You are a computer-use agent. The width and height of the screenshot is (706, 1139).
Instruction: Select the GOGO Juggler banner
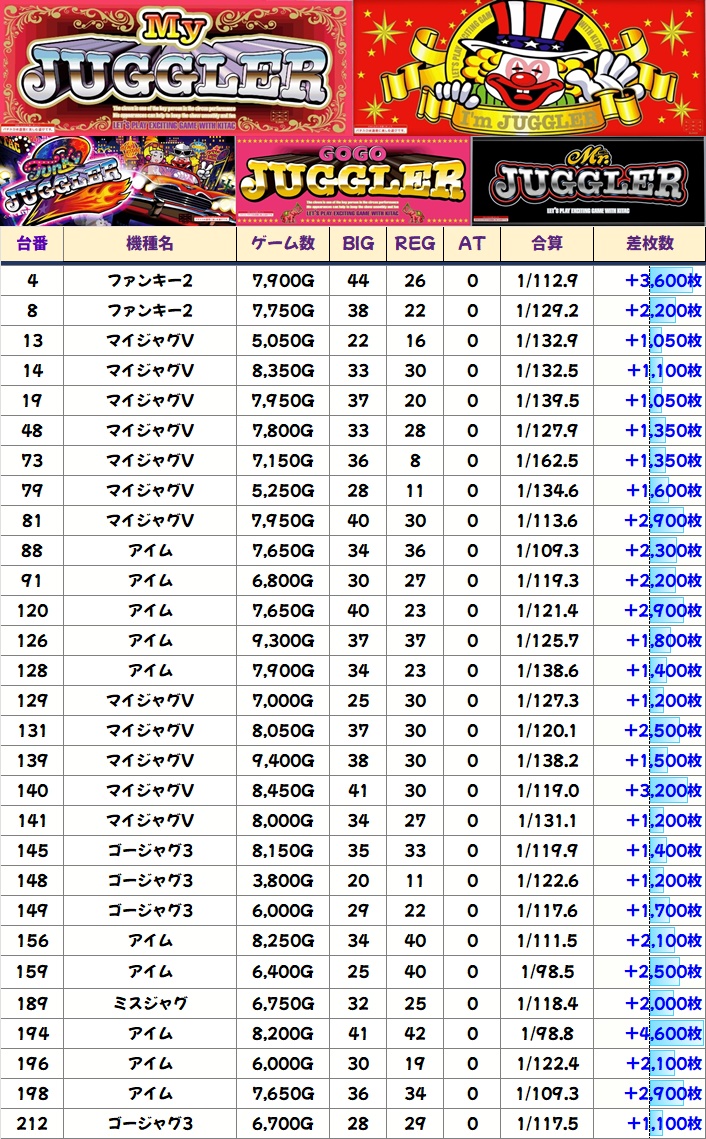(x=354, y=180)
